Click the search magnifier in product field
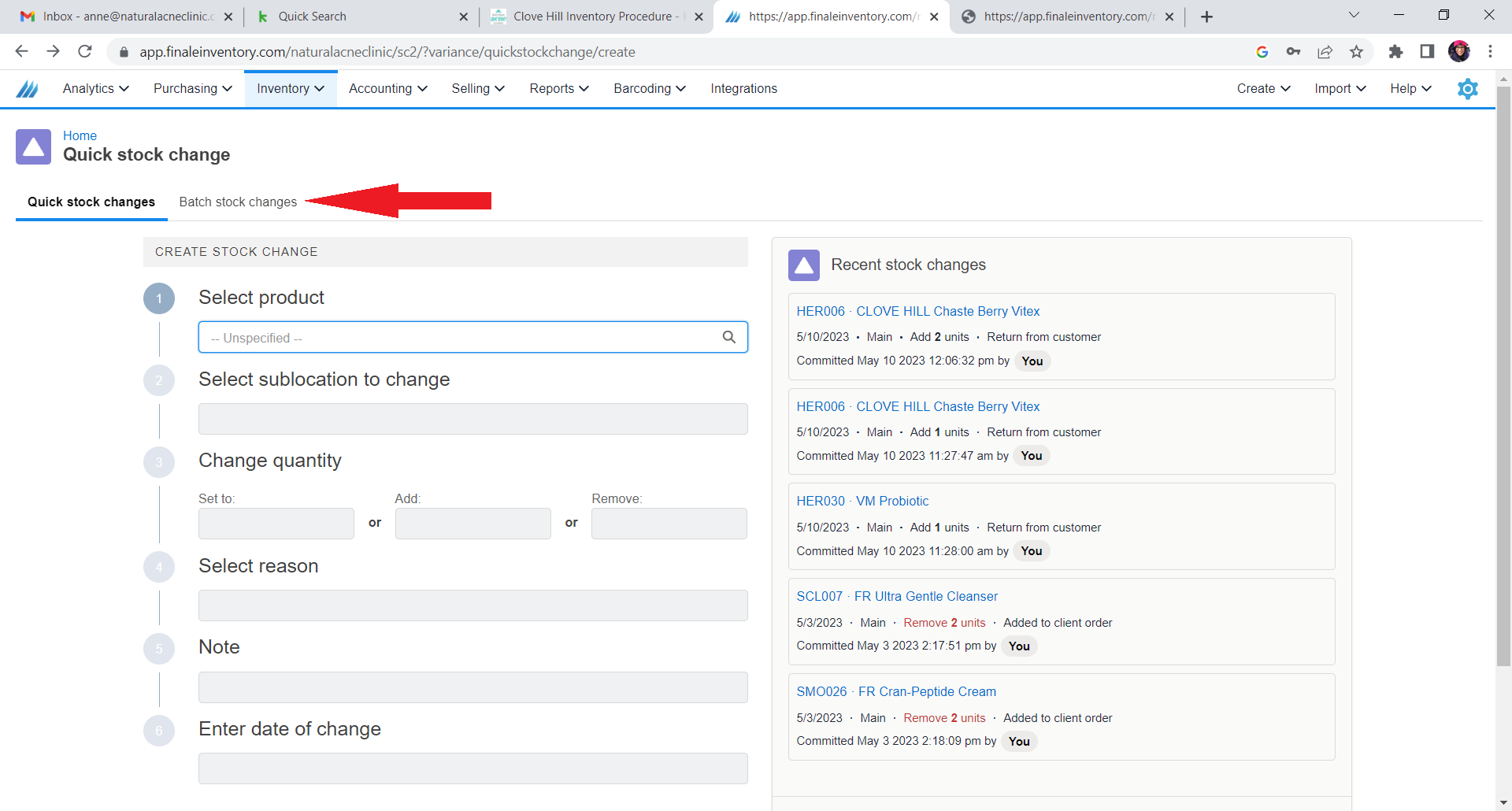This screenshot has height=811, width=1512. pyautogui.click(x=729, y=337)
